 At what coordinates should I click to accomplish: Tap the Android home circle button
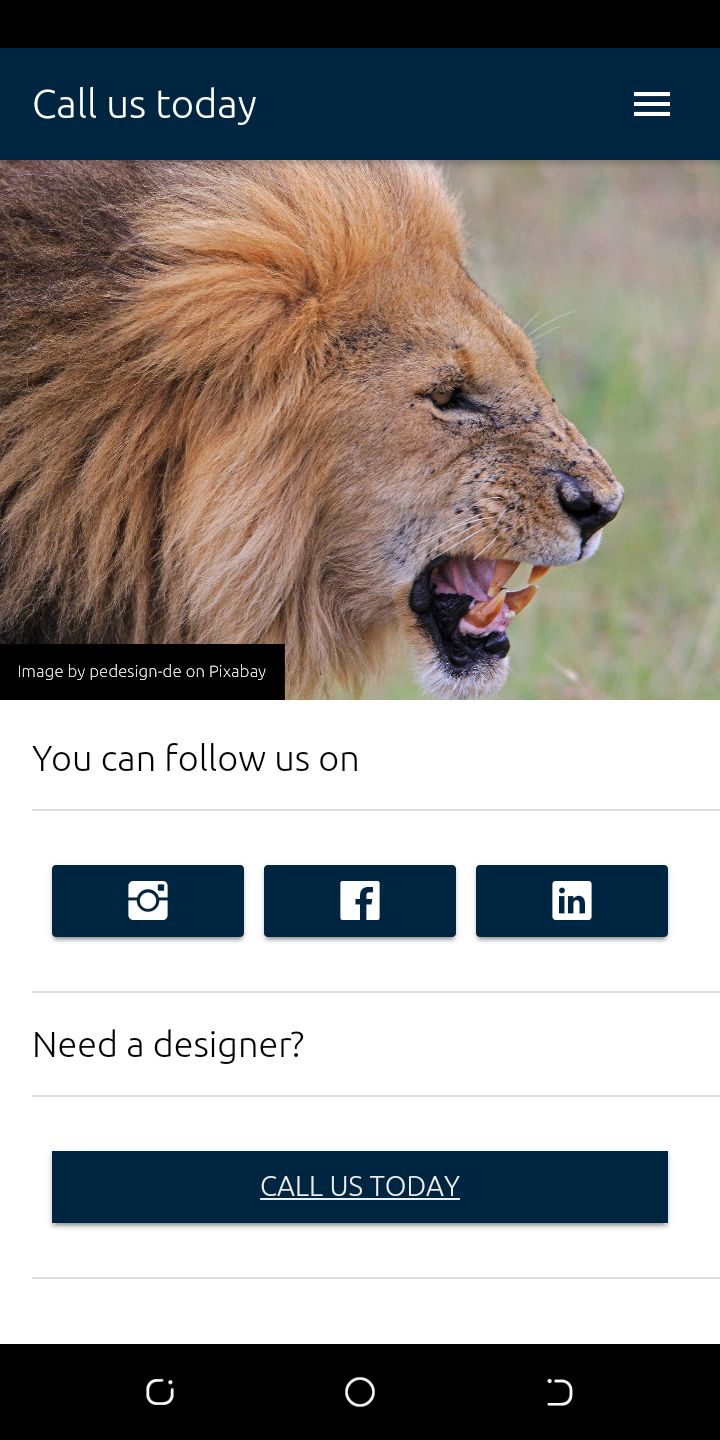pyautogui.click(x=360, y=1392)
